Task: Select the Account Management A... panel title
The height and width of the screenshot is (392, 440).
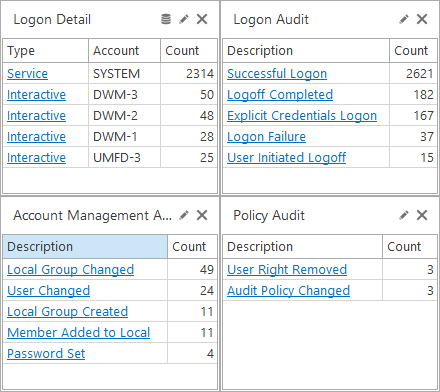Action: click(92, 216)
